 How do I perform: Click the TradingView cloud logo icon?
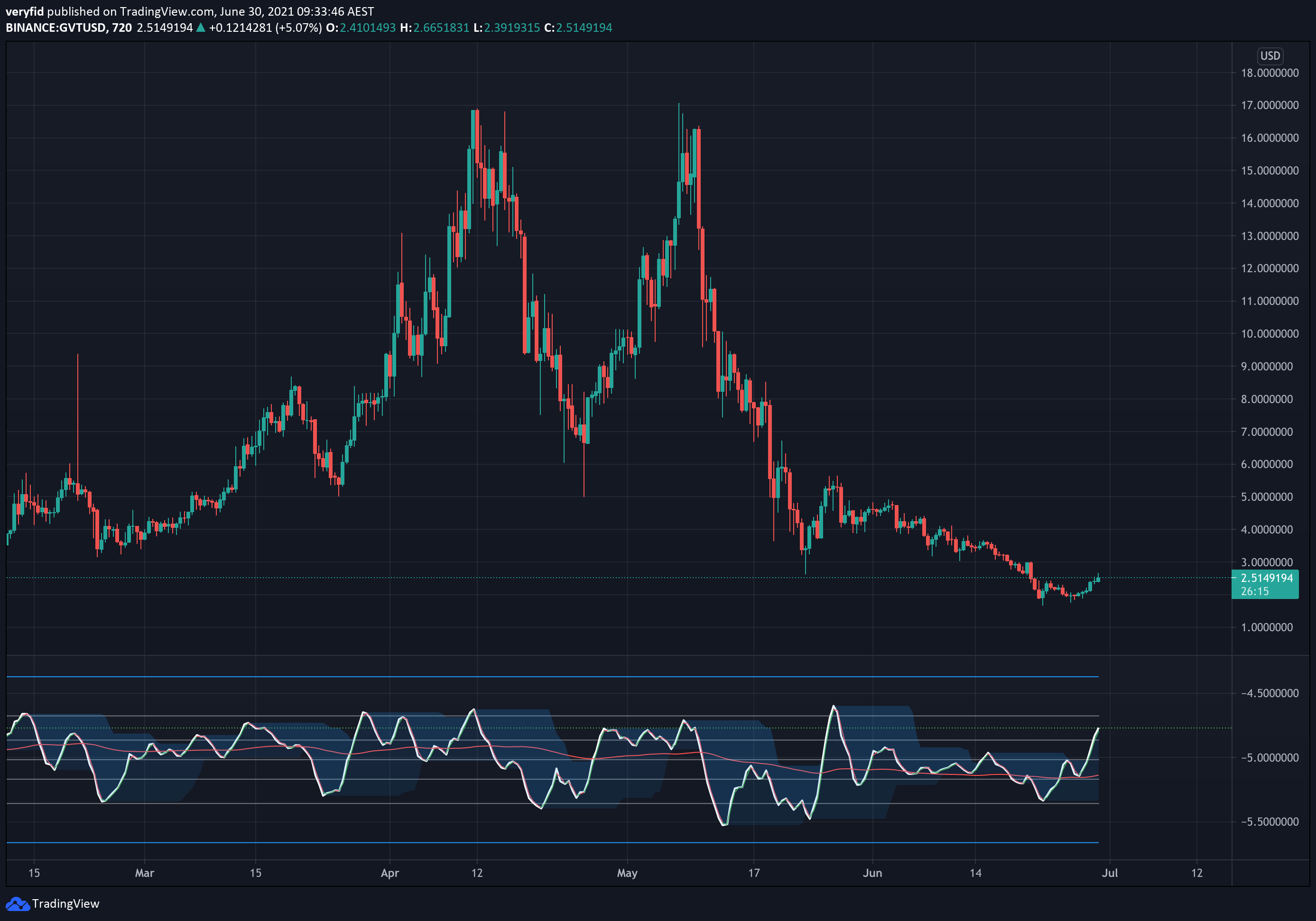[x=17, y=904]
